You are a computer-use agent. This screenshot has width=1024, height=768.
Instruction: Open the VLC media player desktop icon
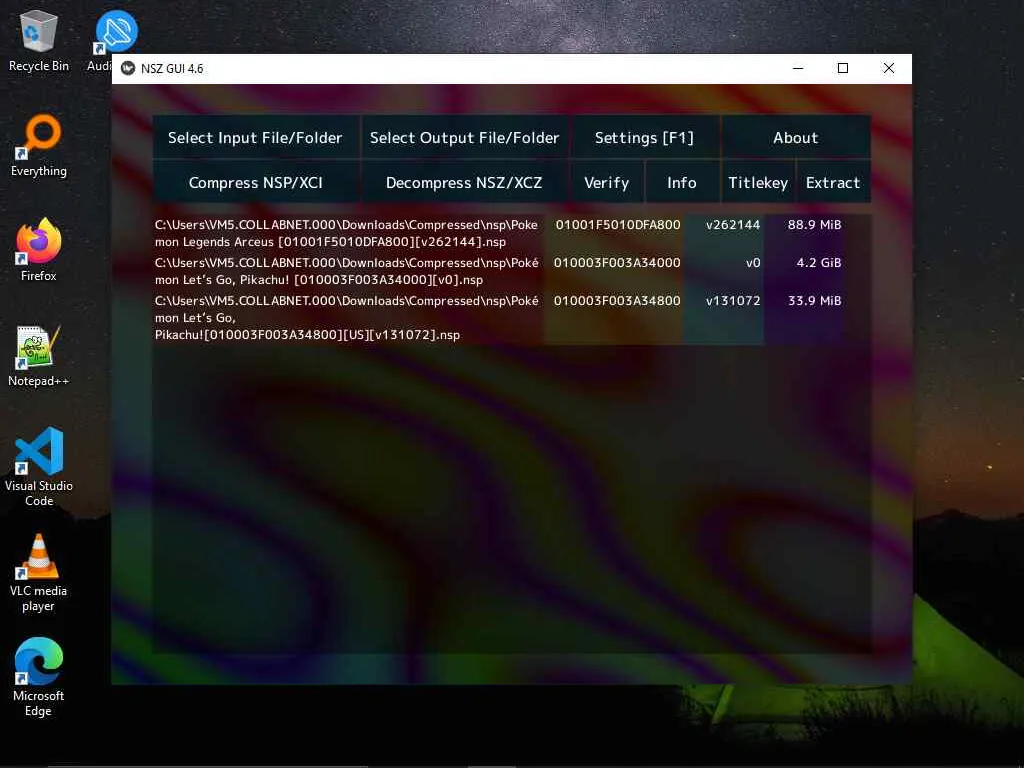tap(39, 573)
